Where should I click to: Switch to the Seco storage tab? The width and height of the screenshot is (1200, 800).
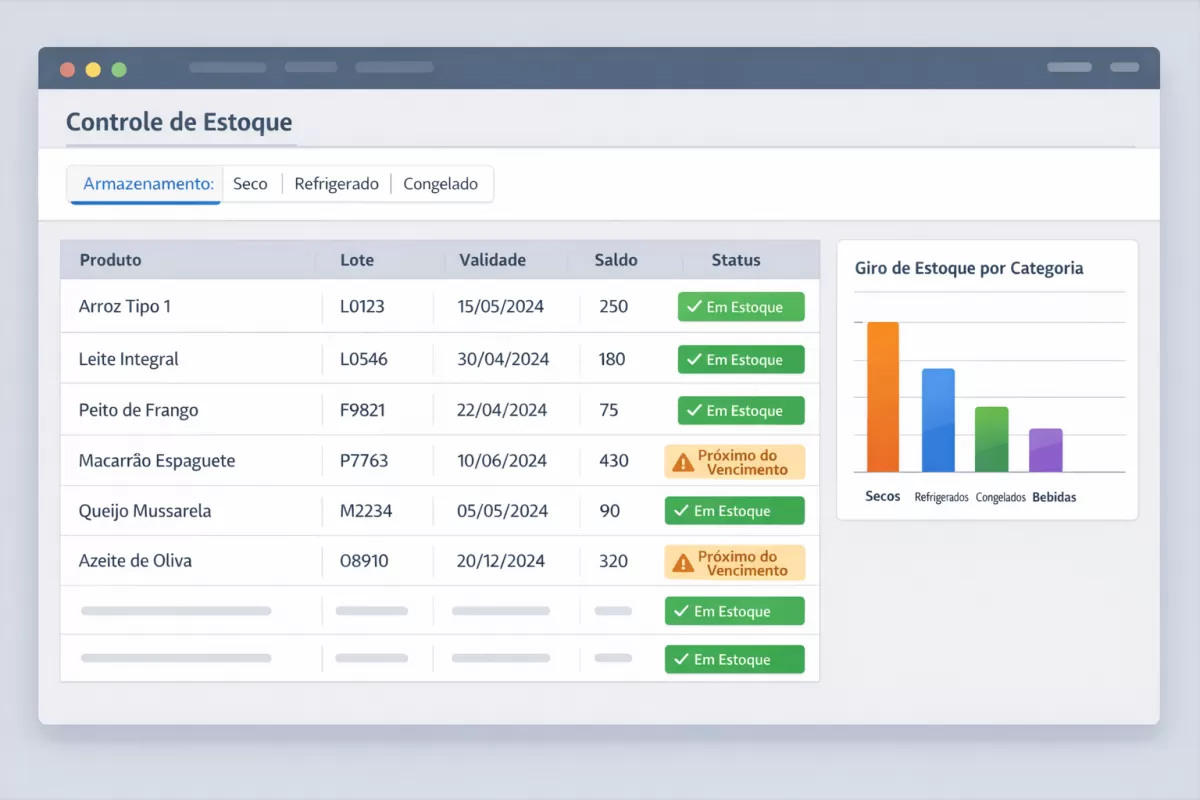click(x=250, y=184)
